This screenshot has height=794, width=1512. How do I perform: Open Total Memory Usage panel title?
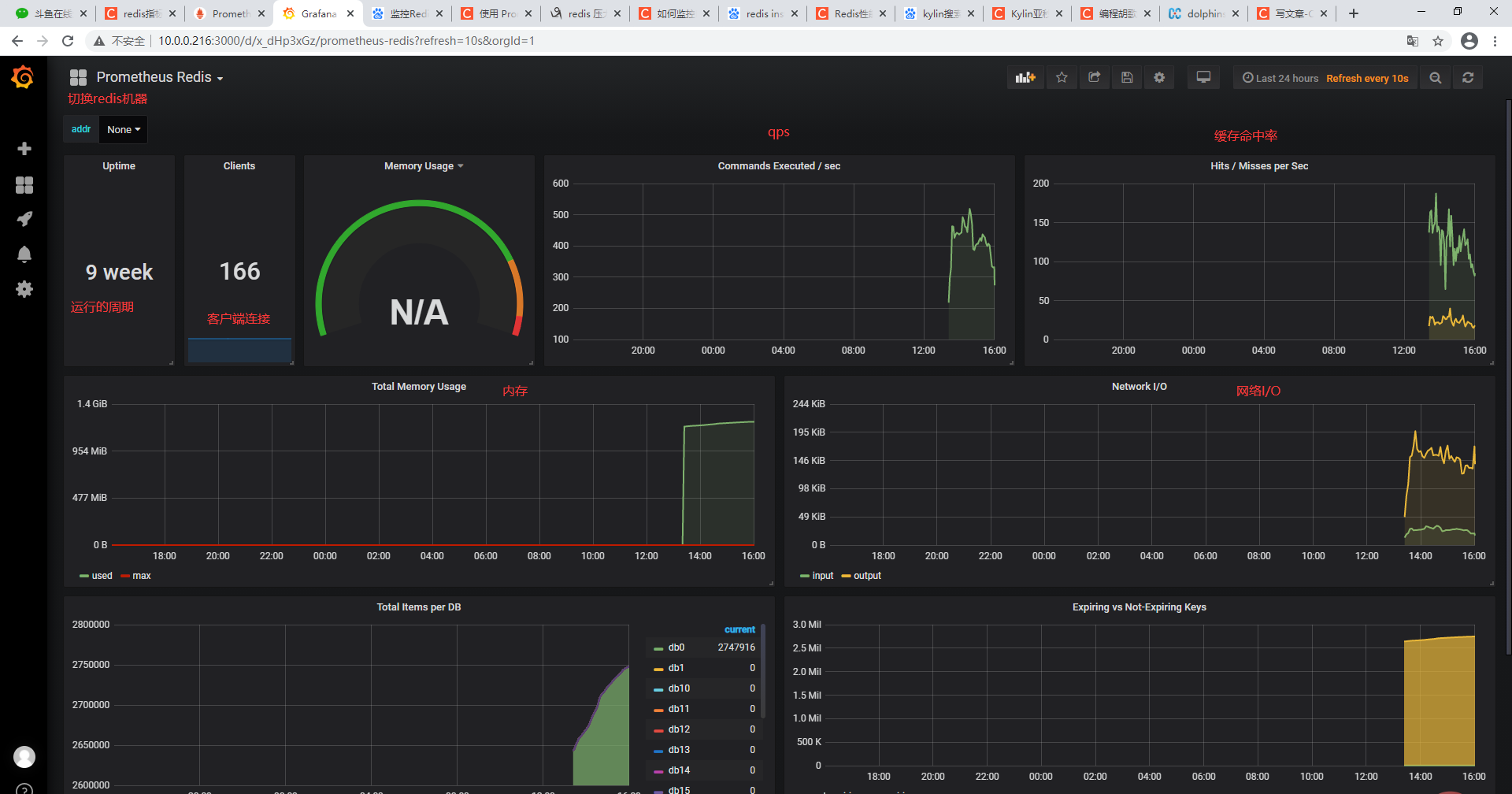pos(419,387)
